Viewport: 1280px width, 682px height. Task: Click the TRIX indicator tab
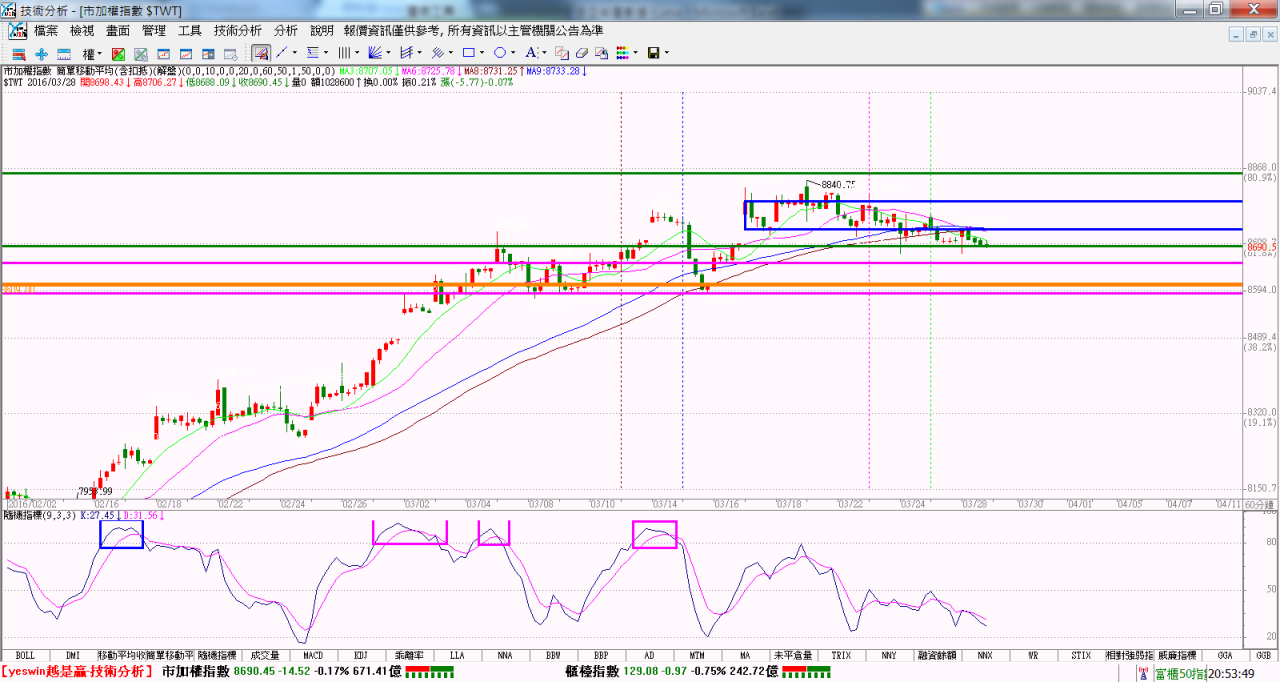coord(841,655)
